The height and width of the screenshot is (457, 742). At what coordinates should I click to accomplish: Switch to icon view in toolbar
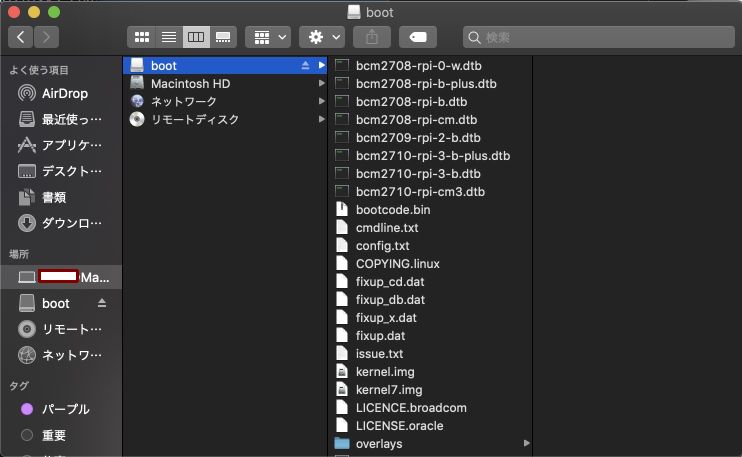coord(141,37)
